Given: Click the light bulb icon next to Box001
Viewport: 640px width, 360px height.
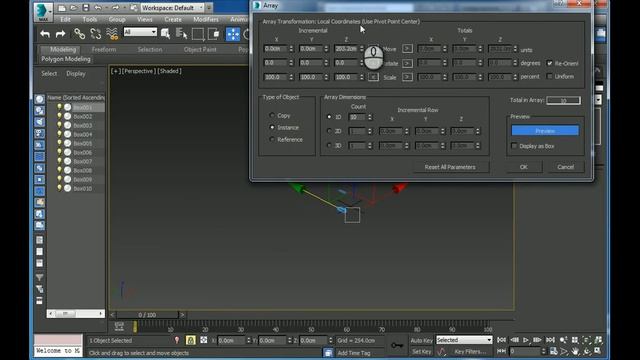Looking at the screenshot, I should pos(59,107).
